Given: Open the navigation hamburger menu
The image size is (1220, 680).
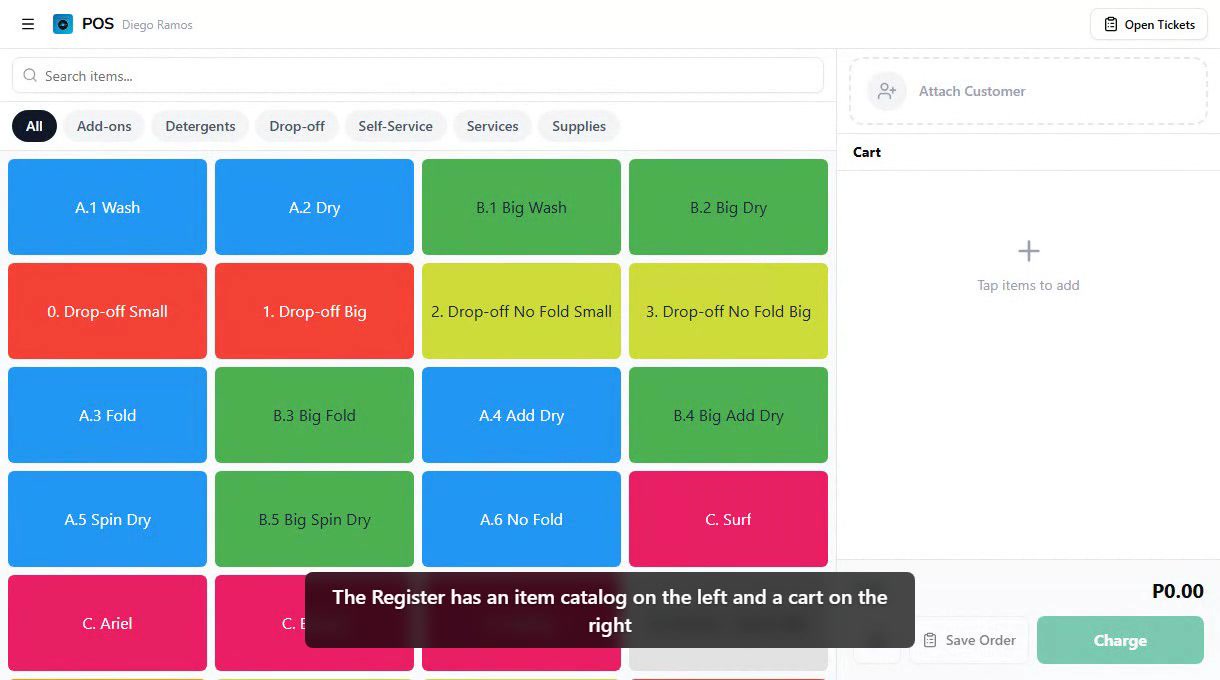Looking at the screenshot, I should [27, 24].
